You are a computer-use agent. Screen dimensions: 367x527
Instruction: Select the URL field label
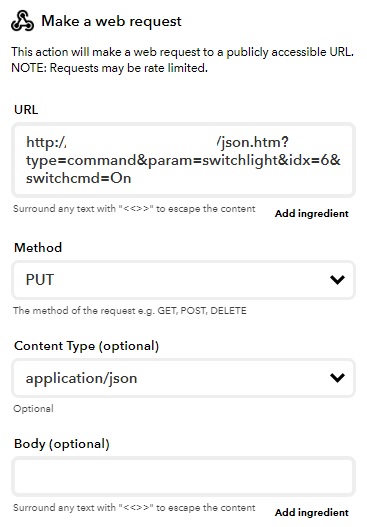coord(26,110)
